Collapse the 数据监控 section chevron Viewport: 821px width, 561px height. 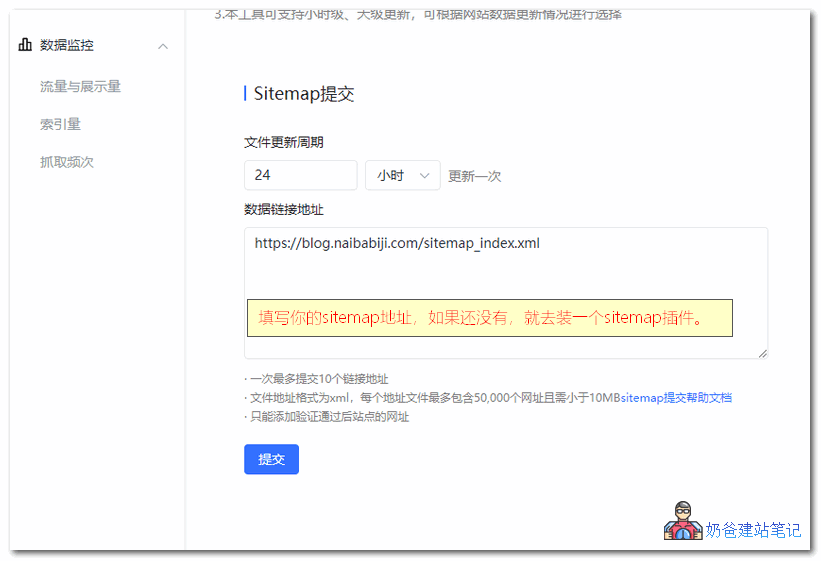click(x=163, y=47)
